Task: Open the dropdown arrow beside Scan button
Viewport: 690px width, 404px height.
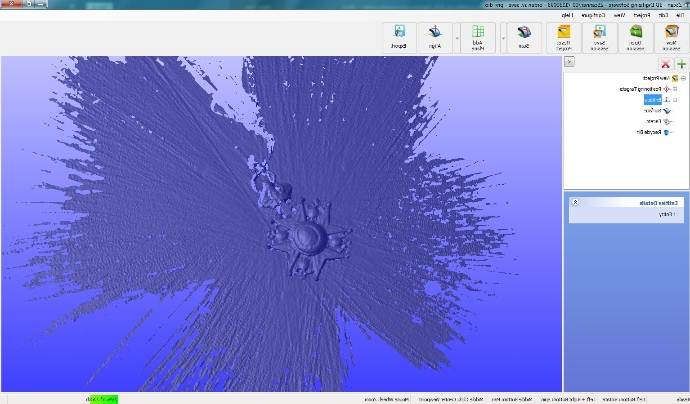Action: (503, 38)
